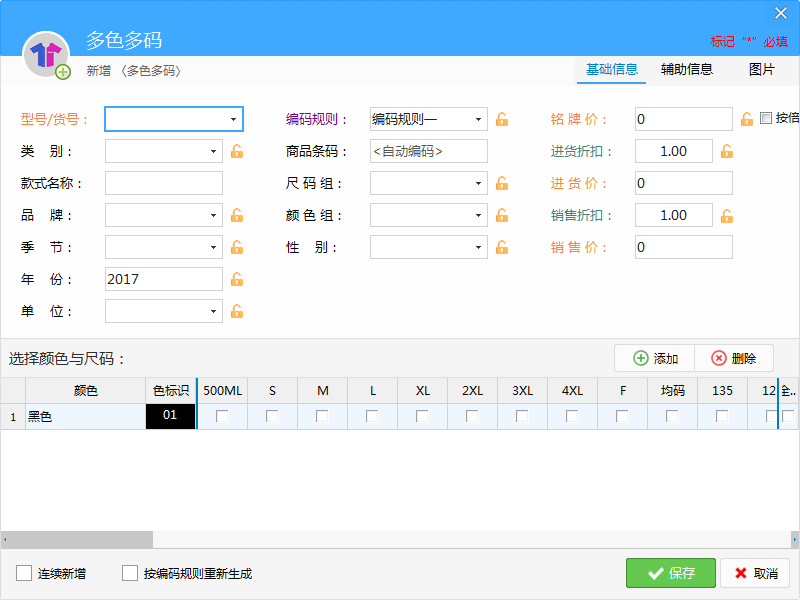Expand the 类别 dropdown list
Image resolution: width=800 pixels, height=600 pixels.
click(213, 152)
